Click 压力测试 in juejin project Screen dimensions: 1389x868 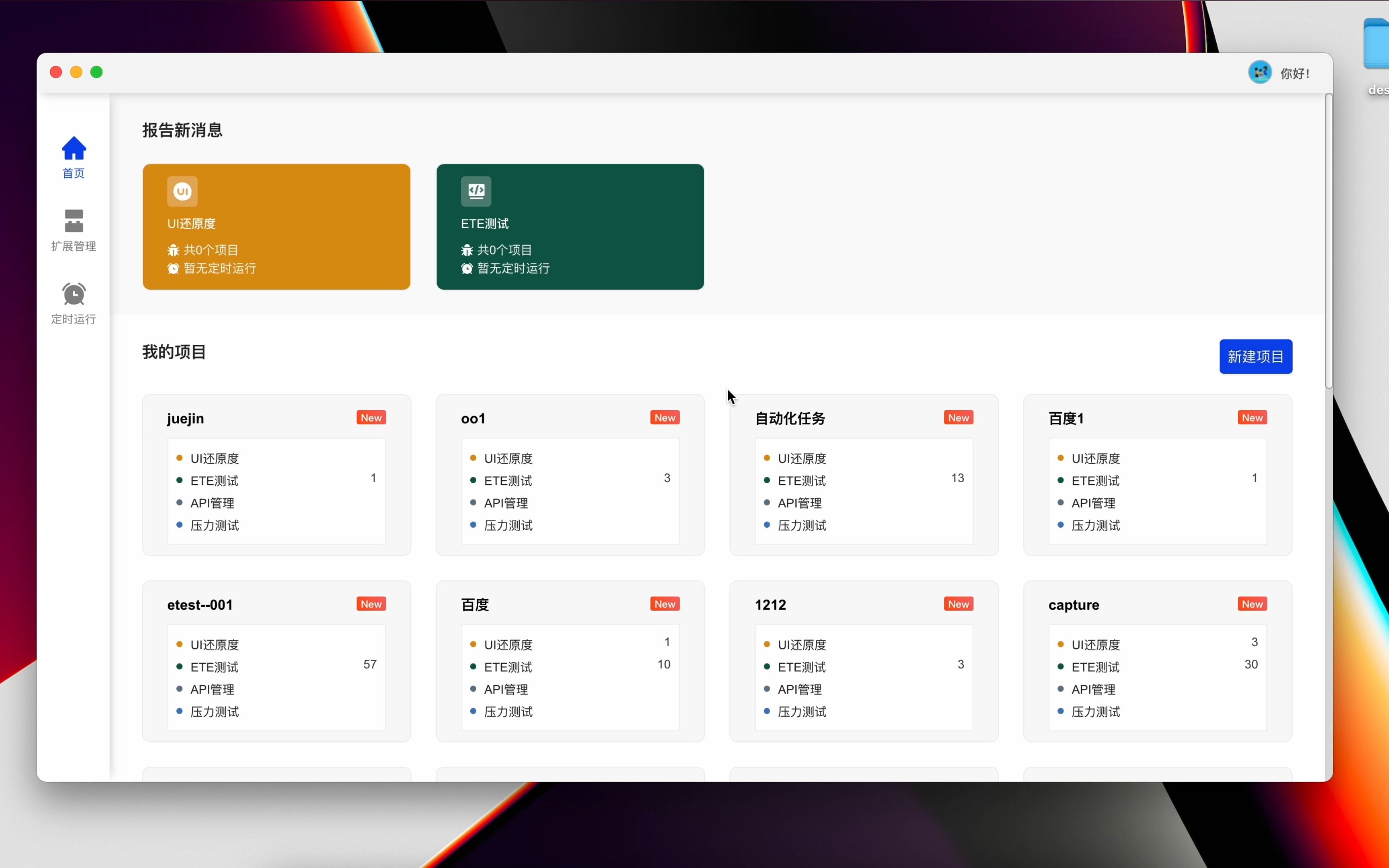(x=215, y=525)
